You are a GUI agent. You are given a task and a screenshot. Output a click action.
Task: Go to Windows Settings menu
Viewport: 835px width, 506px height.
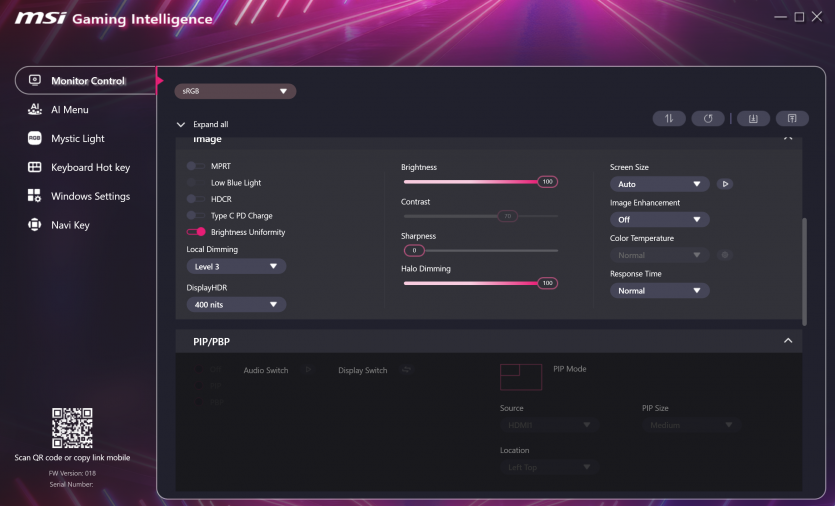point(90,196)
